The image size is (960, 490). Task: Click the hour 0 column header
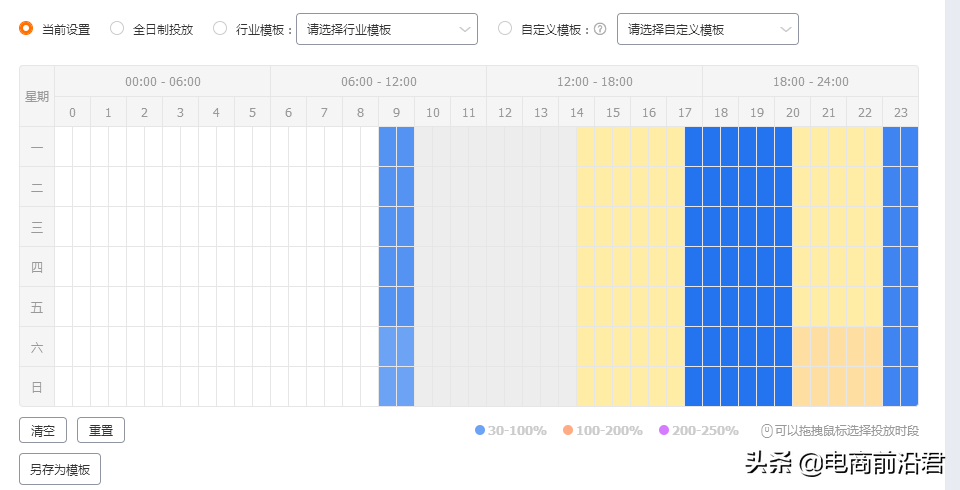[x=73, y=112]
